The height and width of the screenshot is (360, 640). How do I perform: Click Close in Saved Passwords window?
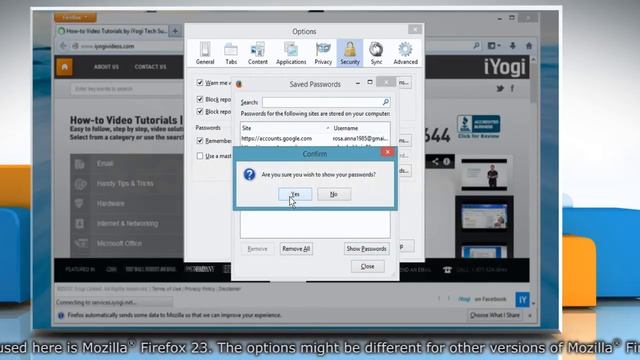(367, 267)
